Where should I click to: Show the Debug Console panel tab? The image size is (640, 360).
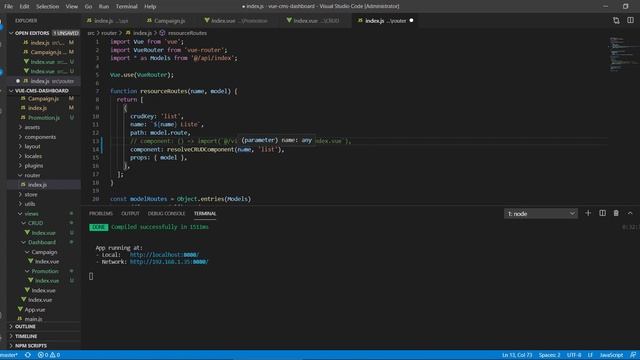[167, 213]
